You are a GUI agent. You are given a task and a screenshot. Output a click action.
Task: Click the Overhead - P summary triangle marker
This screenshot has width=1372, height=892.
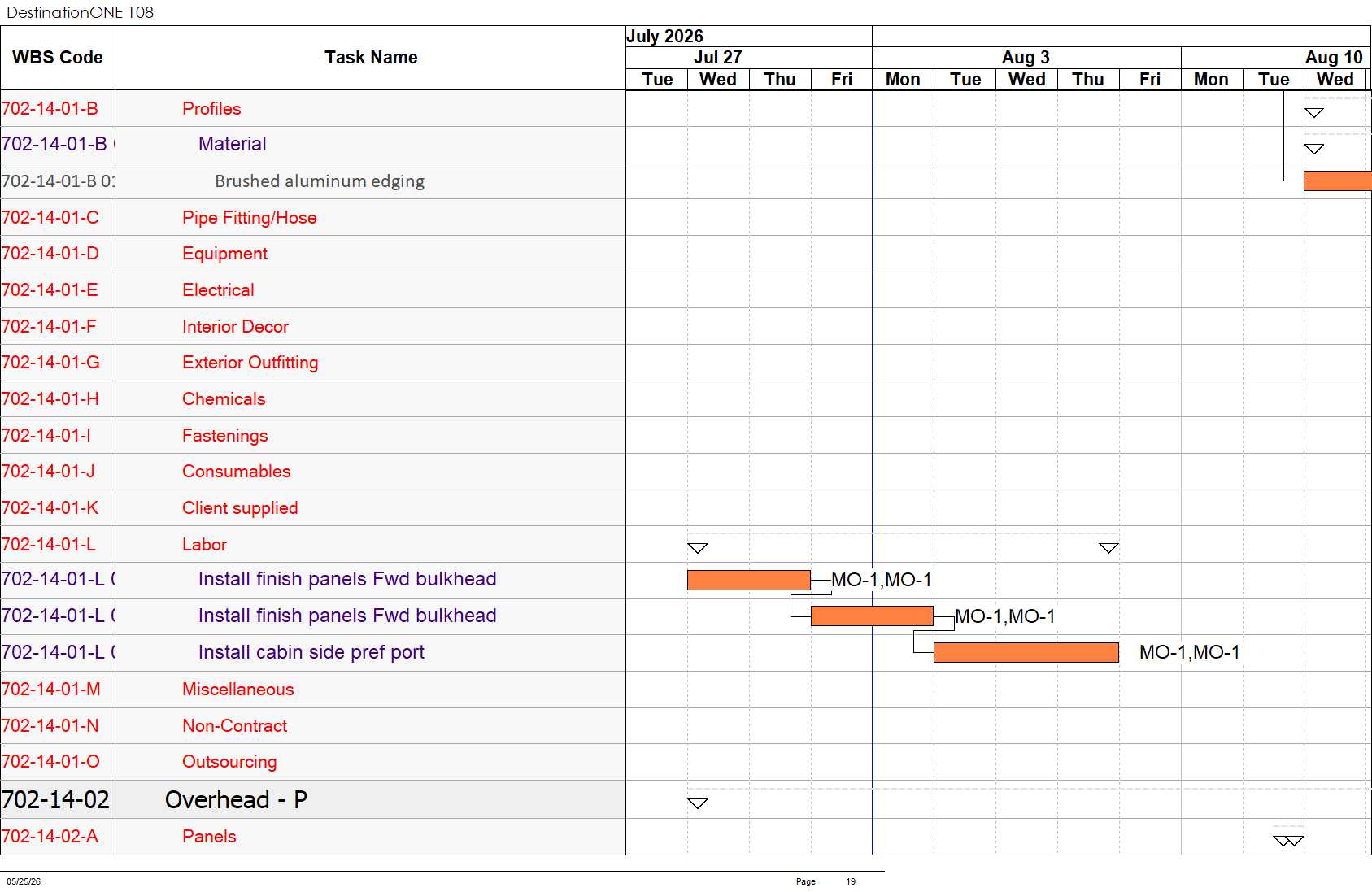698,803
